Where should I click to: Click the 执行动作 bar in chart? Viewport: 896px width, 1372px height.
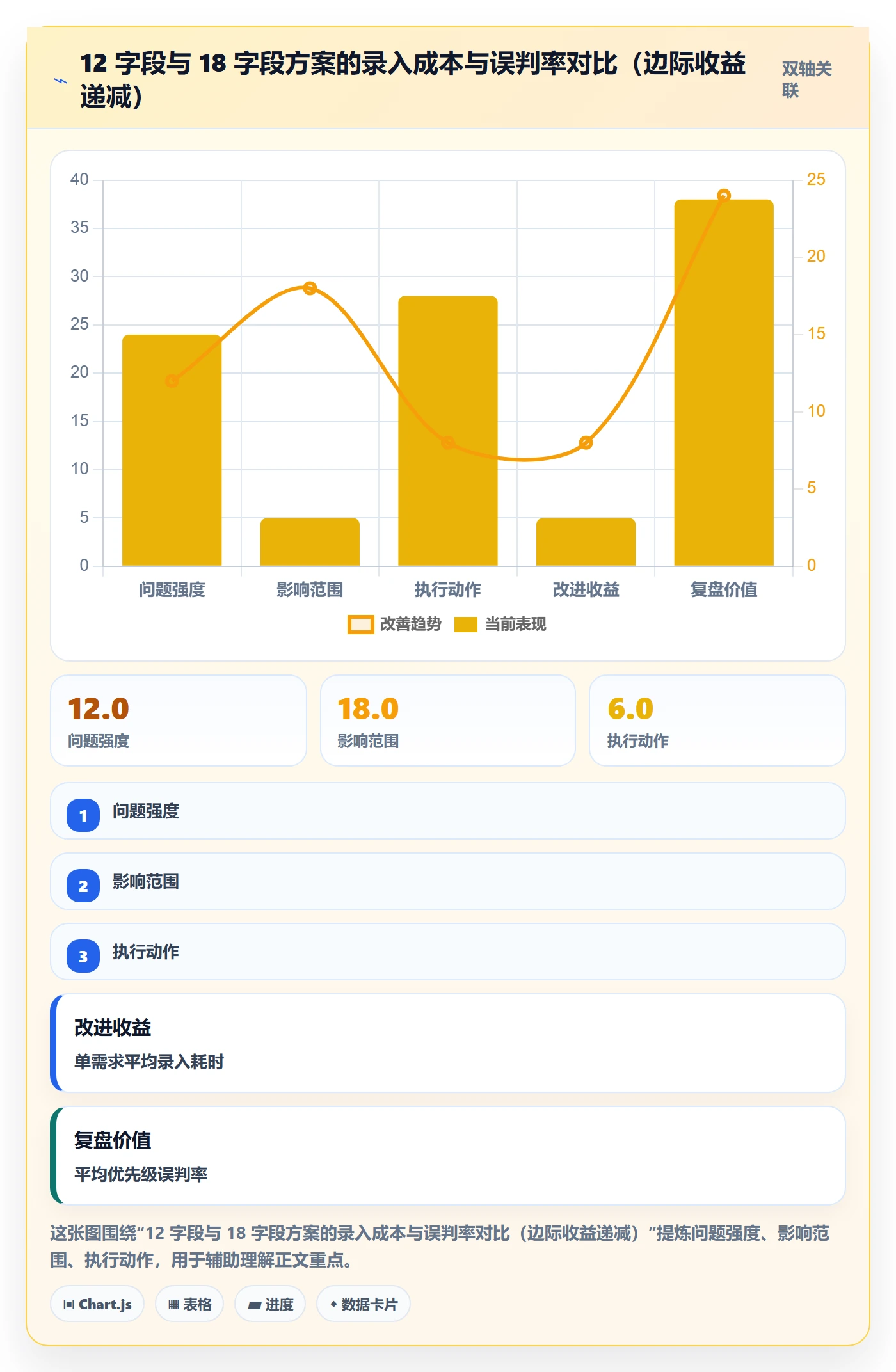point(448,431)
